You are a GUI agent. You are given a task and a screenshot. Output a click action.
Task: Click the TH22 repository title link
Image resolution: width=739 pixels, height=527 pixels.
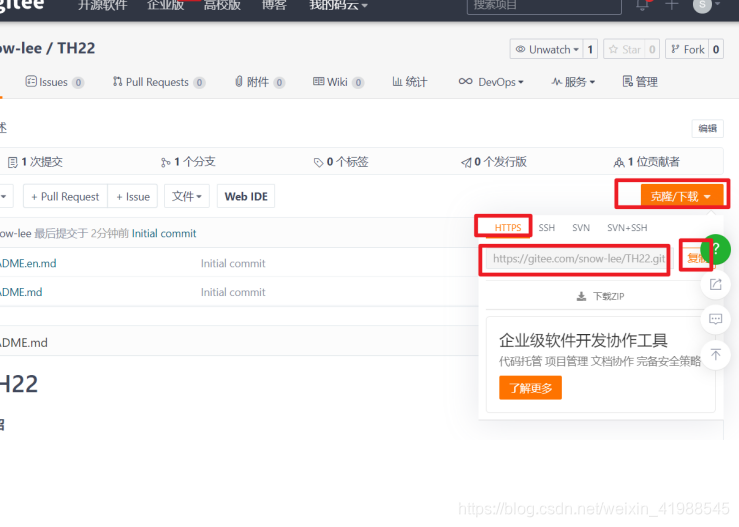pyautogui.click(x=76, y=48)
